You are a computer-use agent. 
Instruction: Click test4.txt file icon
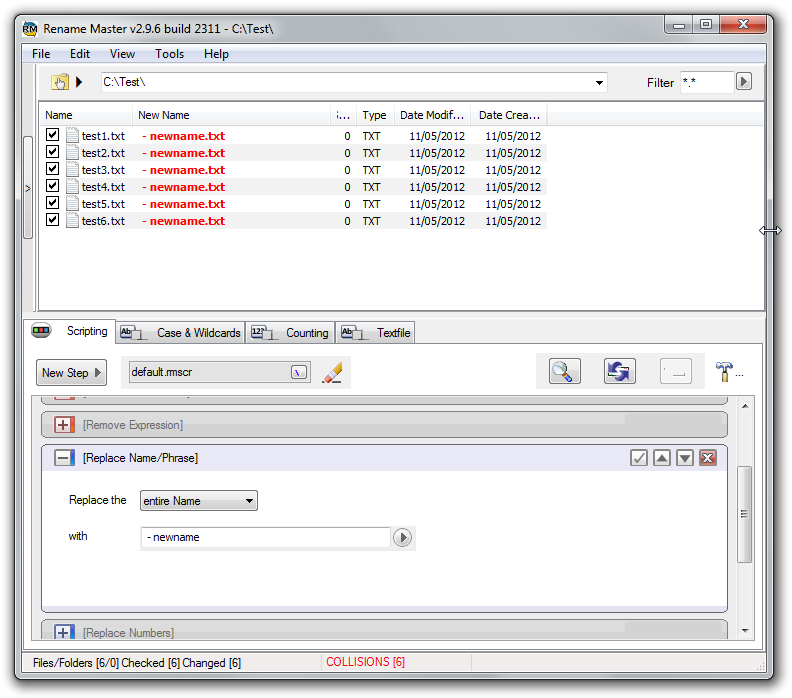click(72, 186)
